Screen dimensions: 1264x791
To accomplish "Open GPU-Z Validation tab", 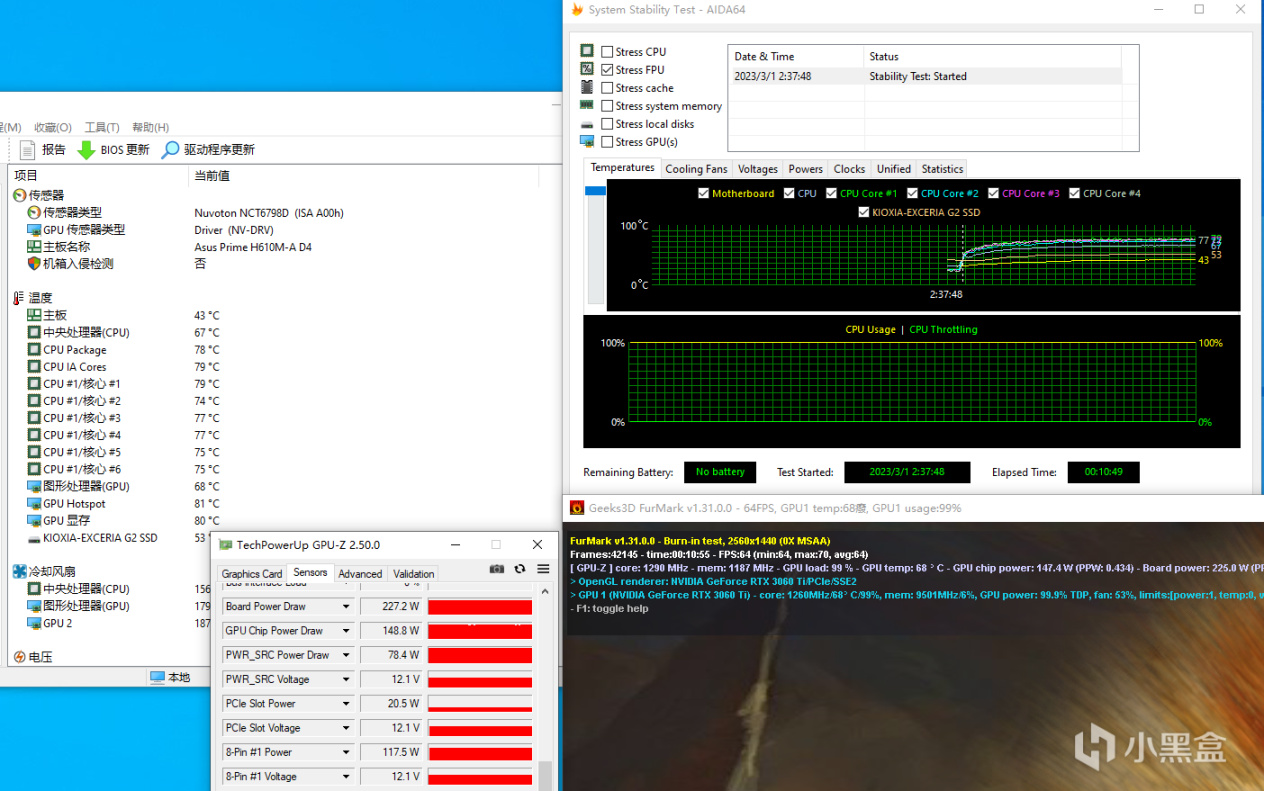I will click(x=413, y=574).
